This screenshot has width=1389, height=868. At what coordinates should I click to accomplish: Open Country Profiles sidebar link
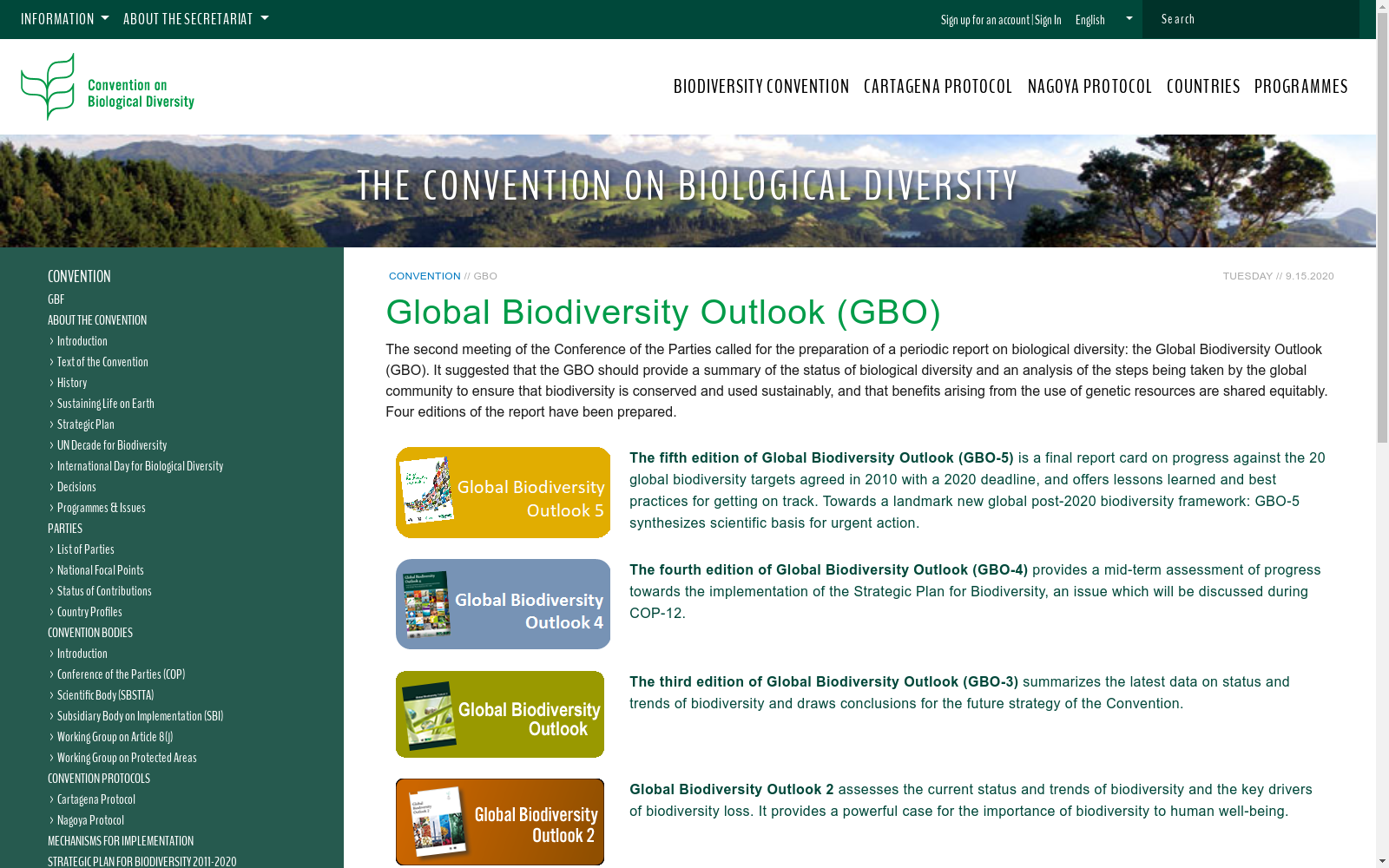(89, 612)
